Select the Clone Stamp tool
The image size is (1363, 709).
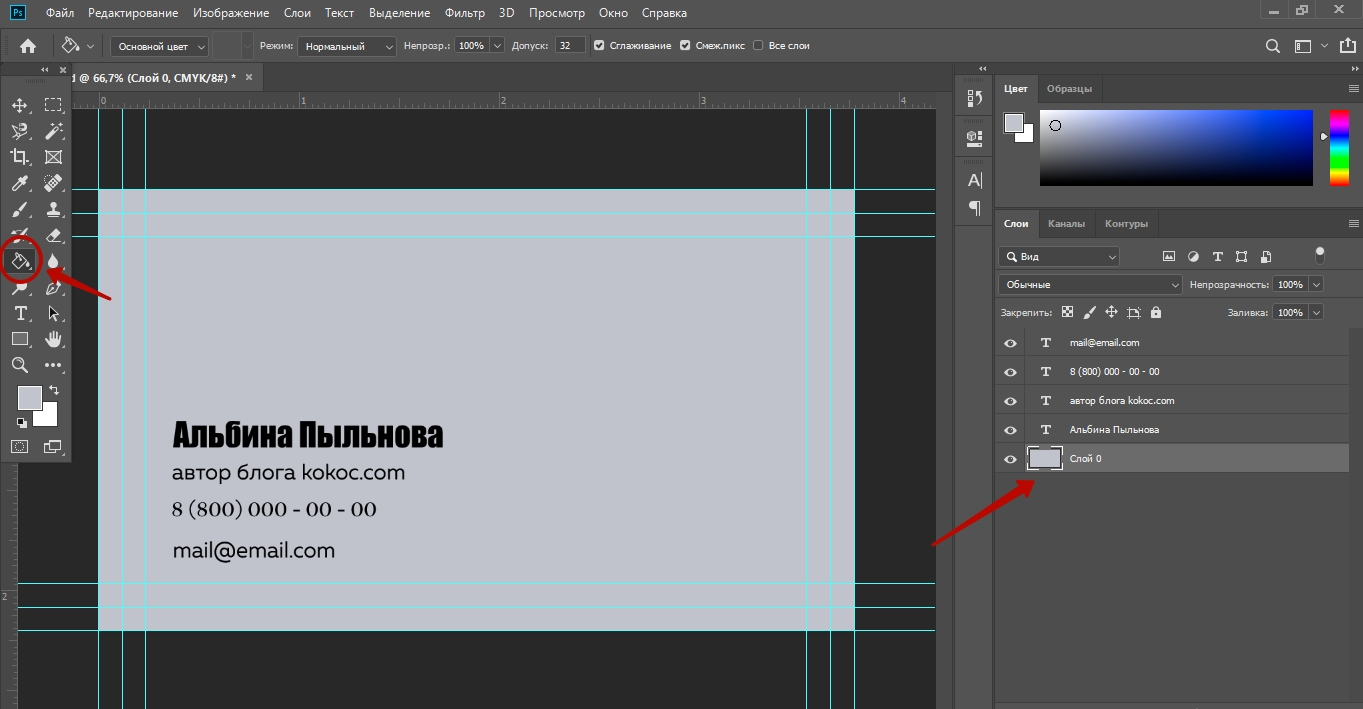(x=53, y=209)
